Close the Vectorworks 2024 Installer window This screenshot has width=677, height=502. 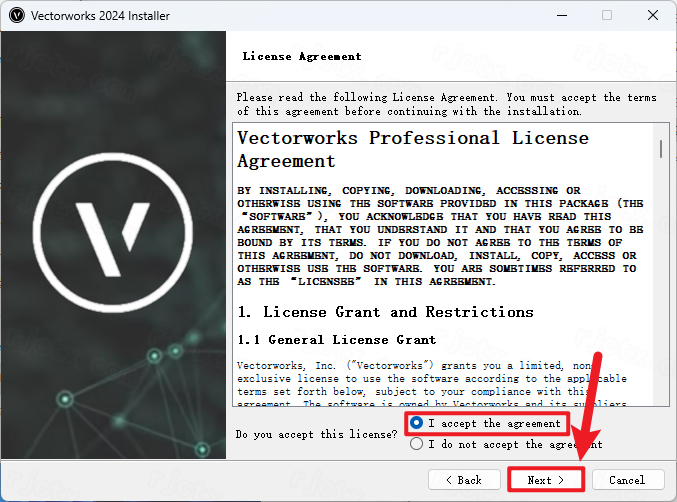coord(652,16)
